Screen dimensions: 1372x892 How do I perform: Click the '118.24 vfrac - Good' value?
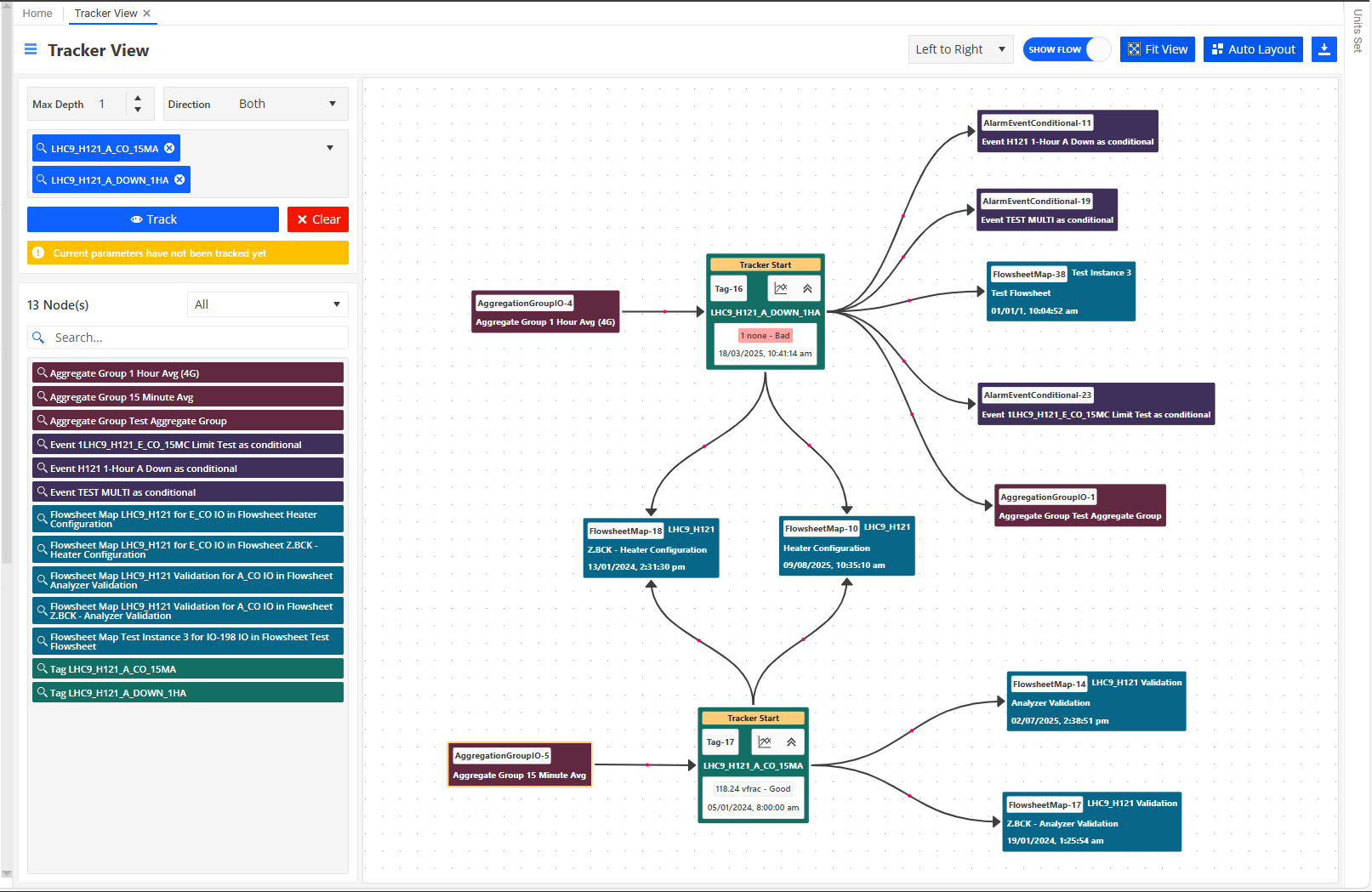coord(753,788)
